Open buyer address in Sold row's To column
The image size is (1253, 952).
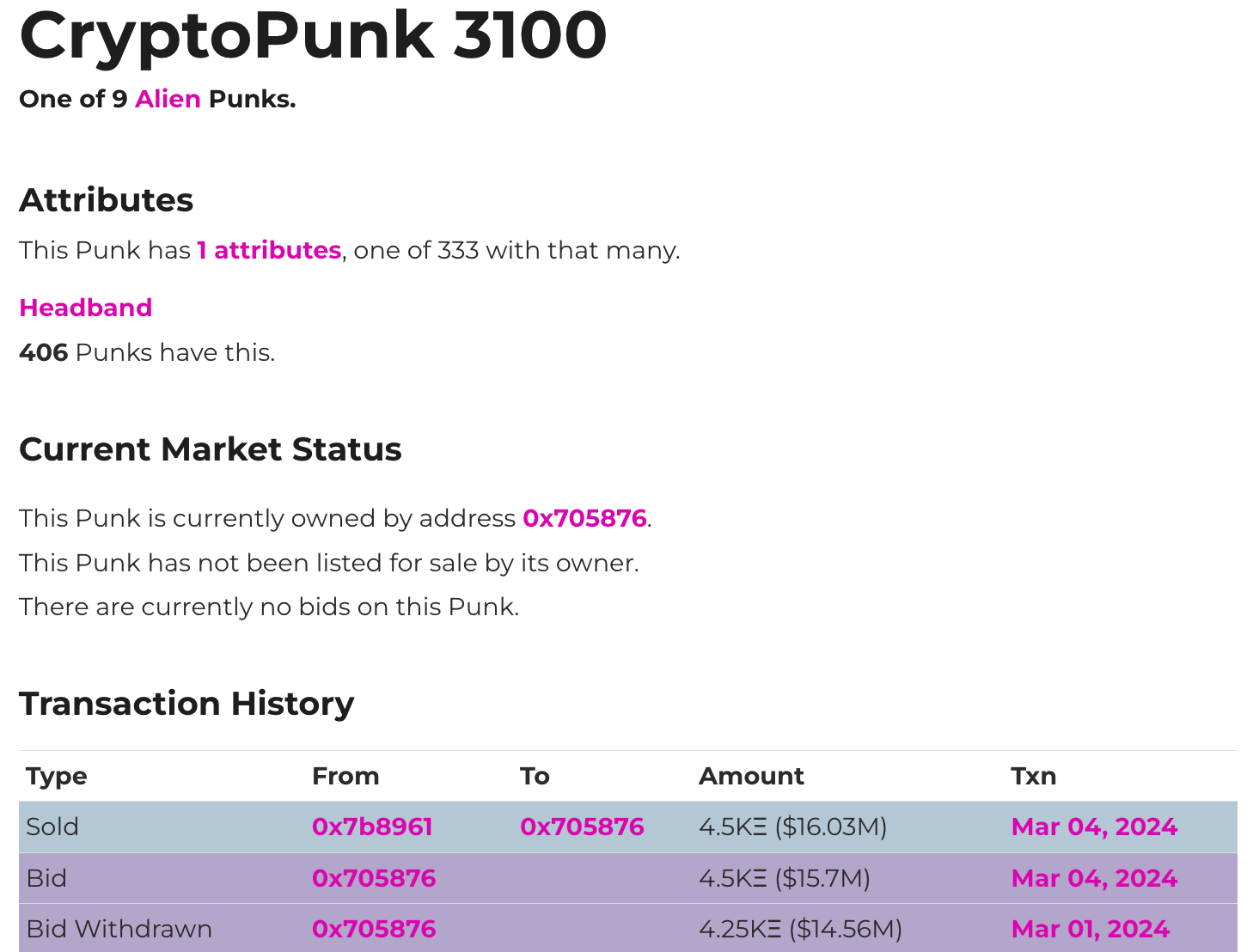click(582, 827)
